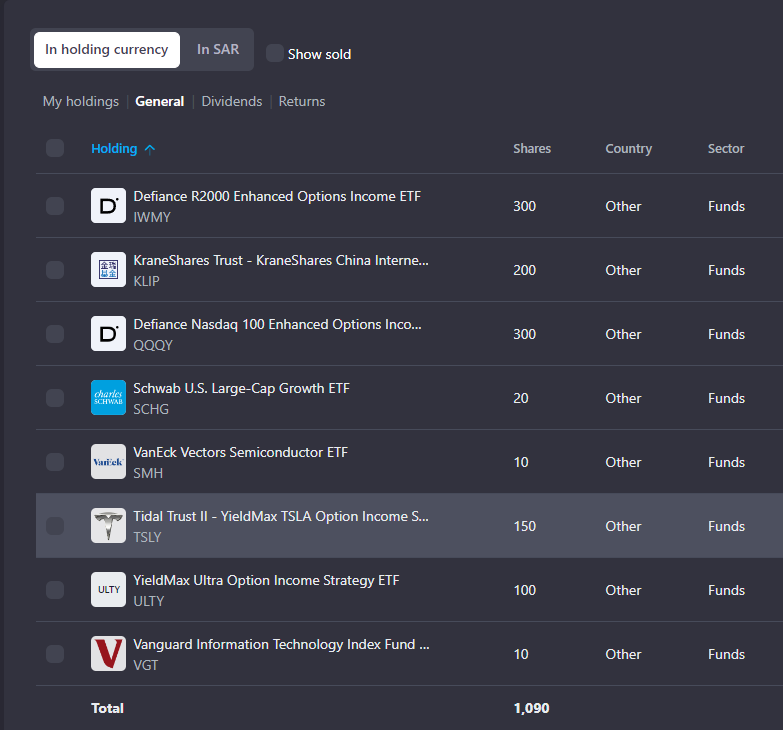The image size is (783, 730).
Task: Switch to In SAR currency view
Action: click(x=218, y=49)
